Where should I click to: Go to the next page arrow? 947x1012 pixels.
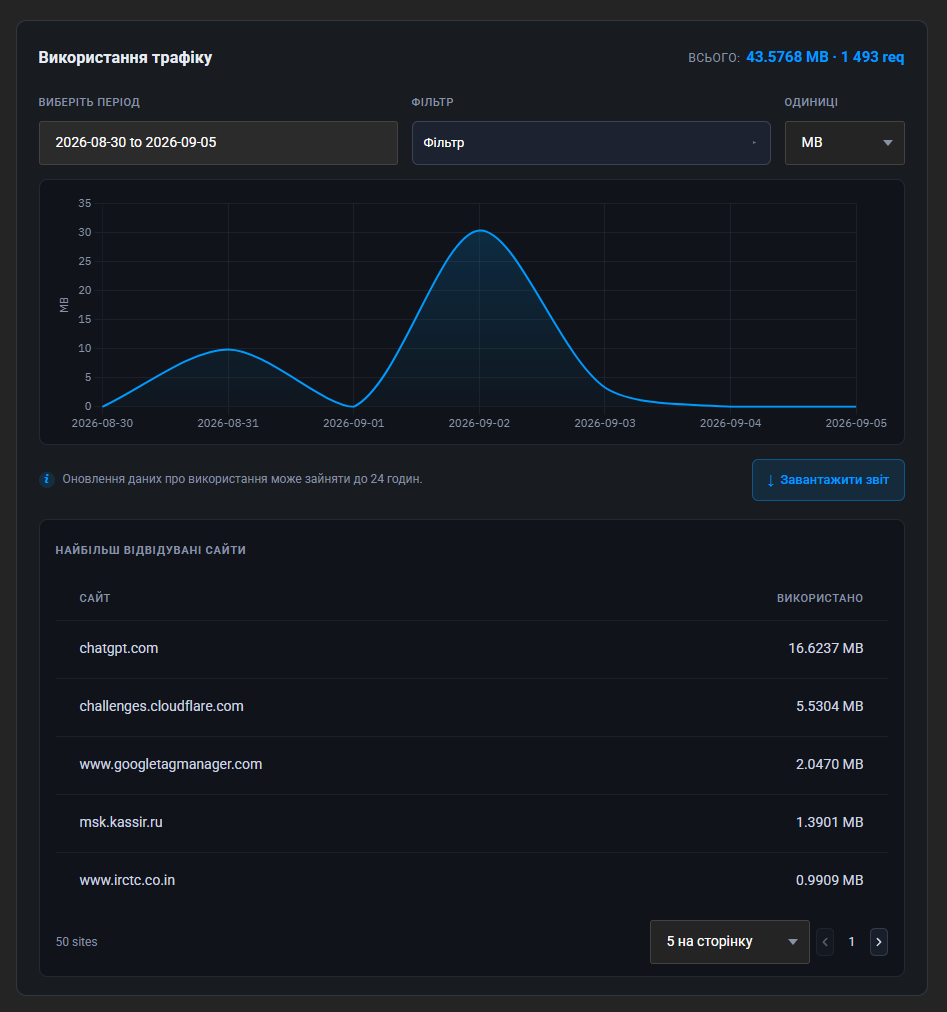click(879, 942)
